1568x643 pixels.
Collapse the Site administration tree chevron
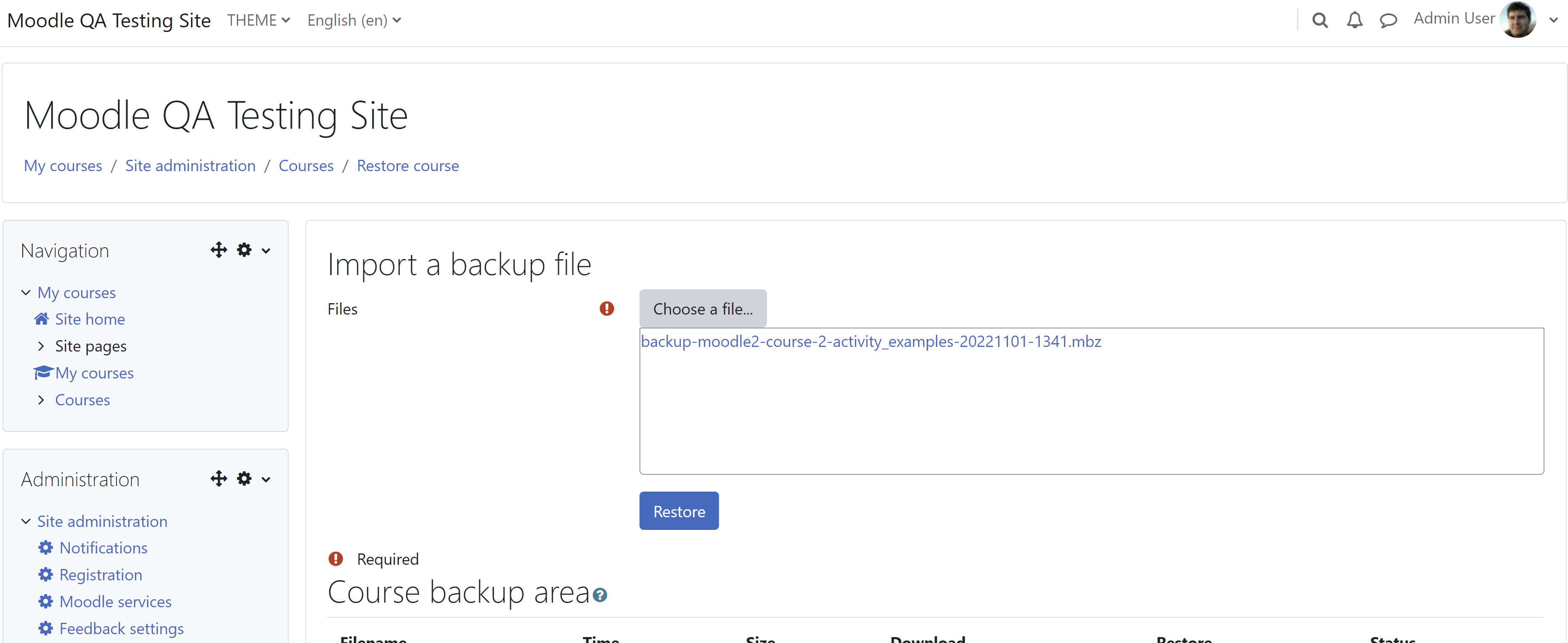[26, 521]
